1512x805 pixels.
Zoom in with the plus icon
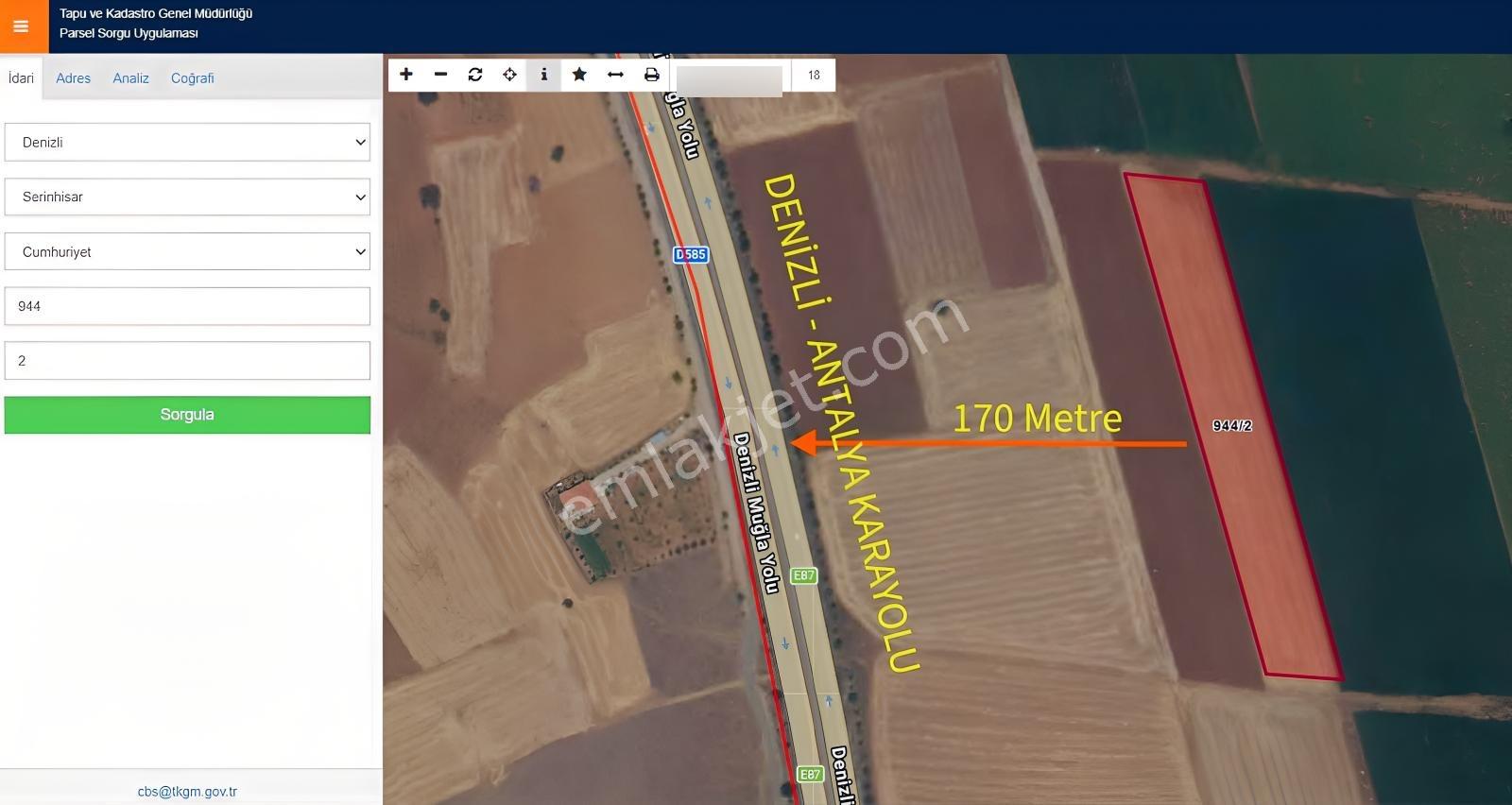406,75
